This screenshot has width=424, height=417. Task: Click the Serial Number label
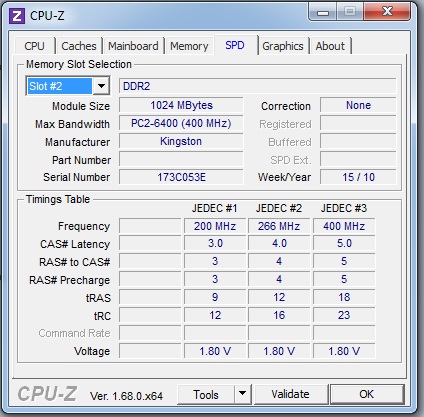click(76, 177)
